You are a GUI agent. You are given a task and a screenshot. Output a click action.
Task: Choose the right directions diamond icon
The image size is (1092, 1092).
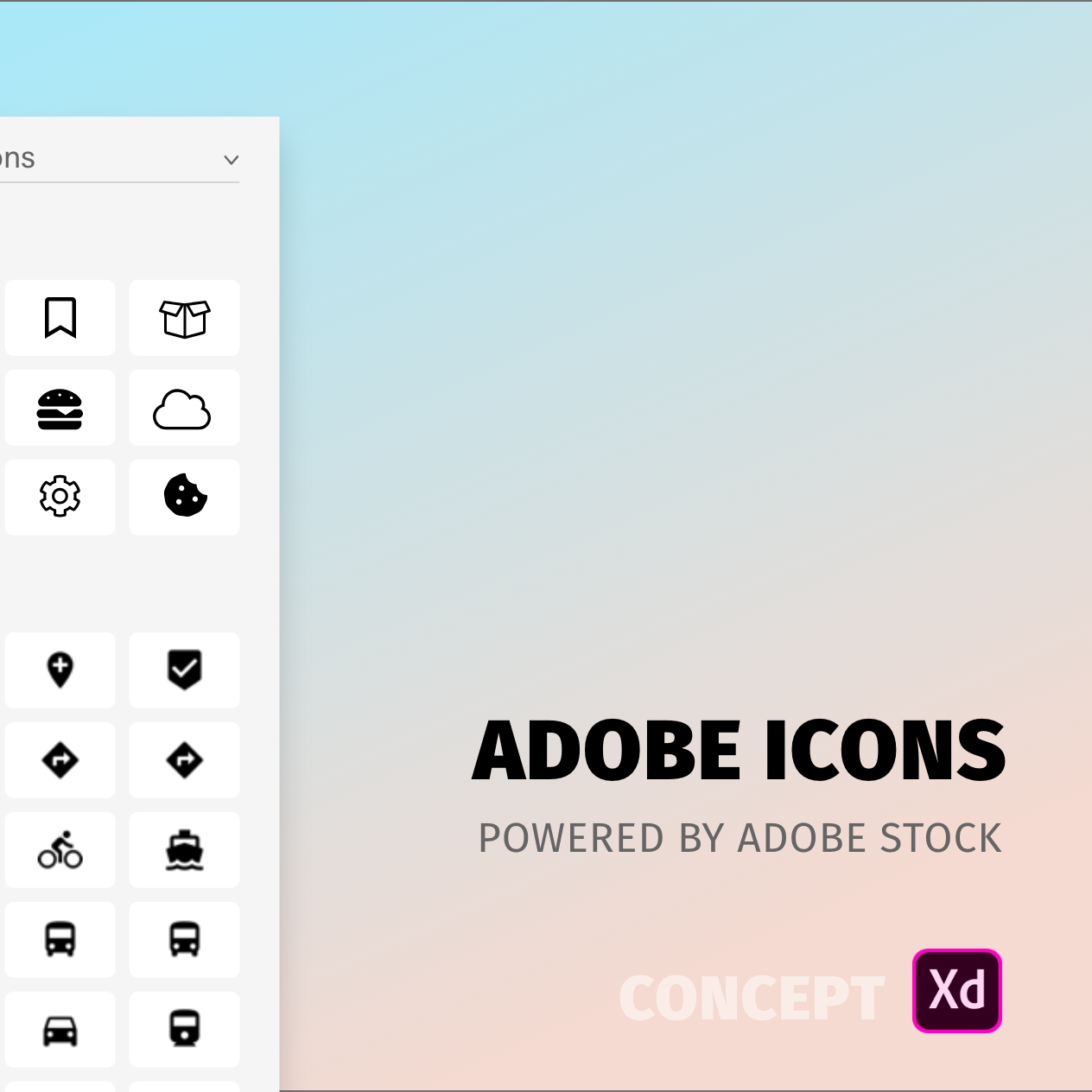click(x=184, y=760)
